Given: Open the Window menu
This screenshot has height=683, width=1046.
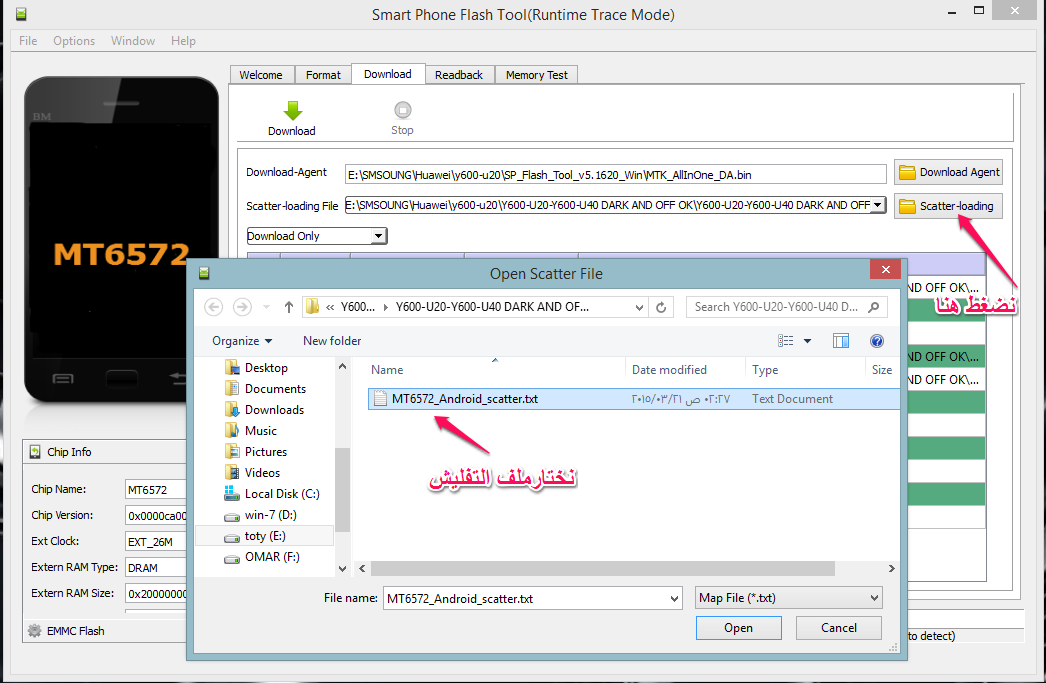Looking at the screenshot, I should point(133,41).
